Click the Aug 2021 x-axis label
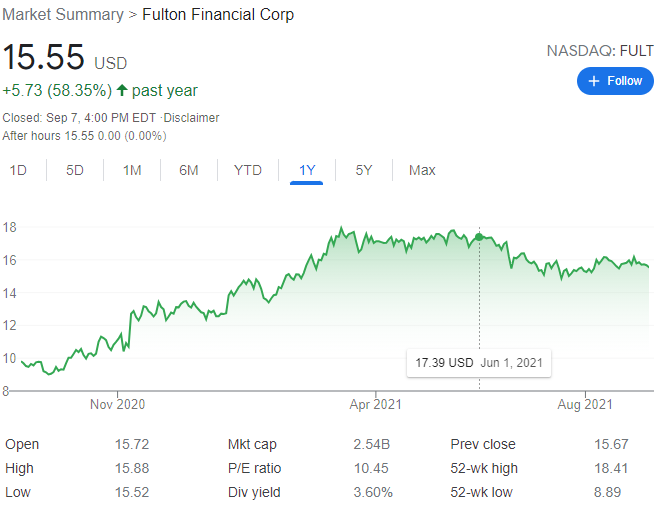672x518 pixels. pos(584,405)
